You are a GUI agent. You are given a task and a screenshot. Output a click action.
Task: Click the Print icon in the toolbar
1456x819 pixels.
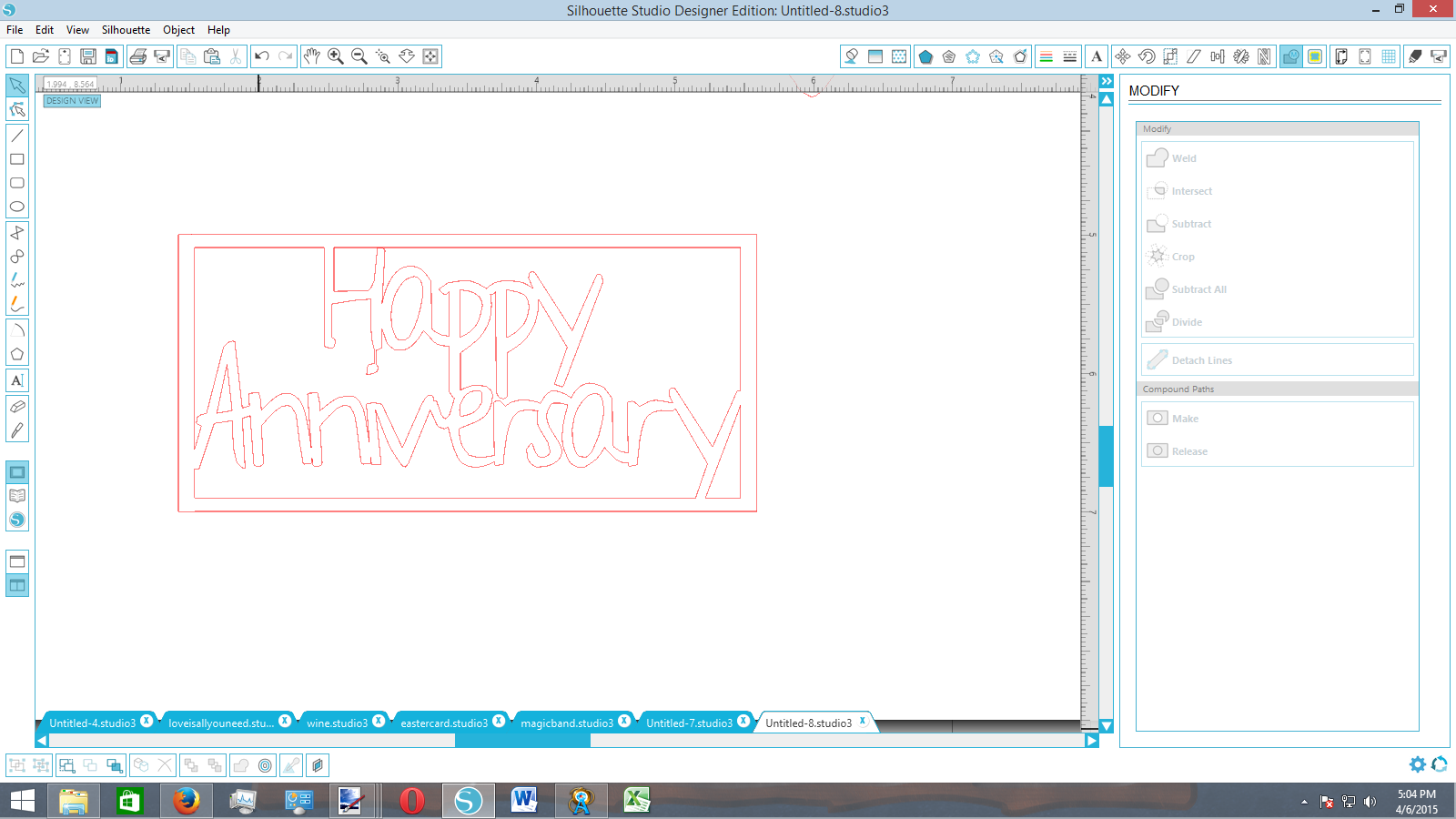138,56
